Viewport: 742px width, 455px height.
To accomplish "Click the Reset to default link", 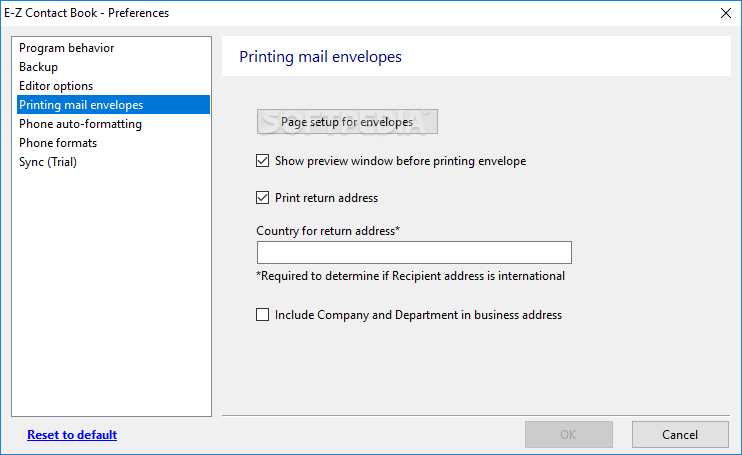I will 72,435.
